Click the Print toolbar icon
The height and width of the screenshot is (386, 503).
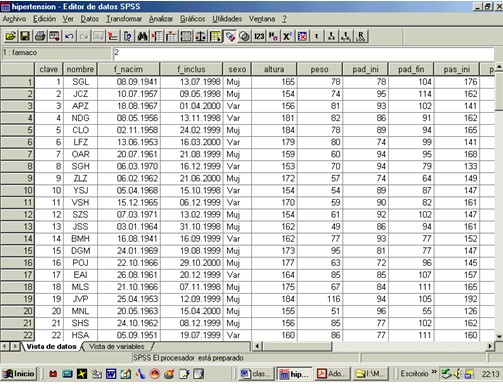click(x=40, y=36)
